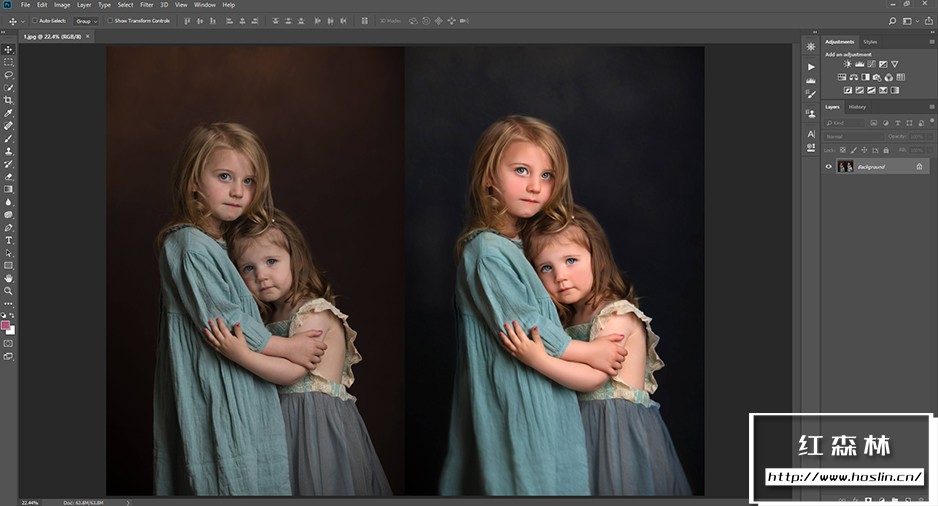The height and width of the screenshot is (506, 938).
Task: Open the Window menu
Action: click(x=205, y=5)
